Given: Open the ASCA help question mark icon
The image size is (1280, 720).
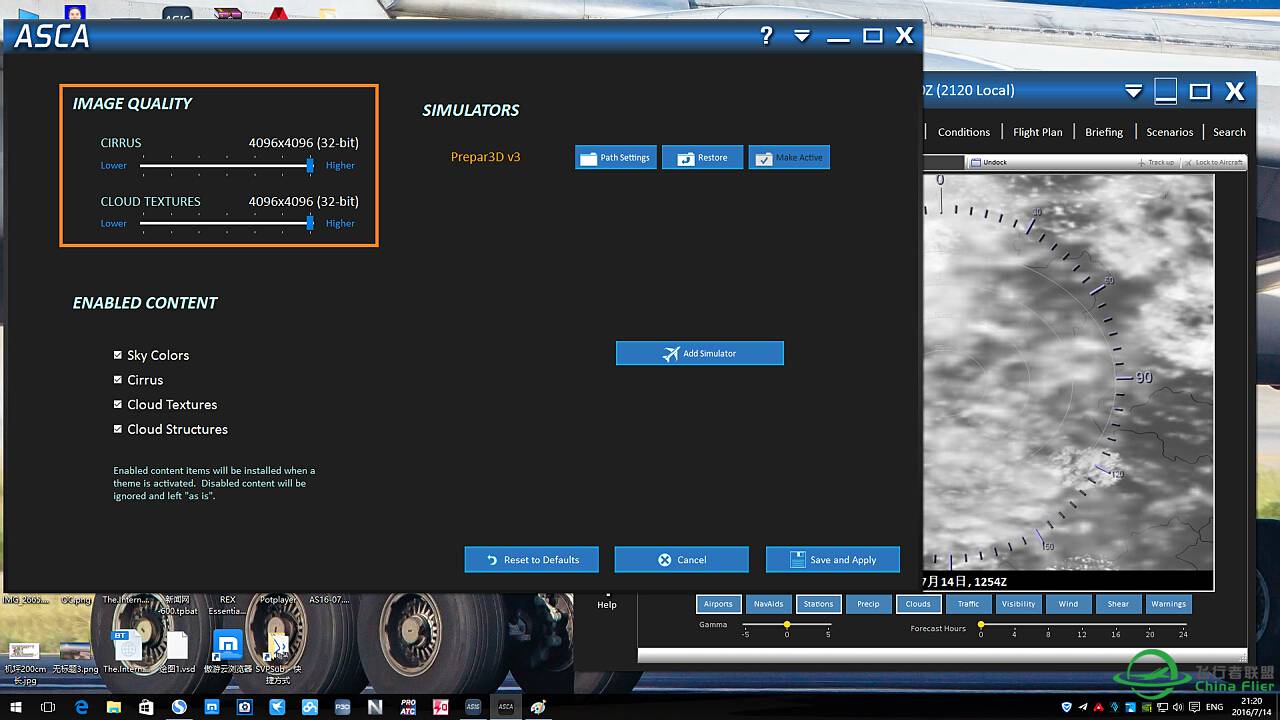Looking at the screenshot, I should click(x=766, y=36).
